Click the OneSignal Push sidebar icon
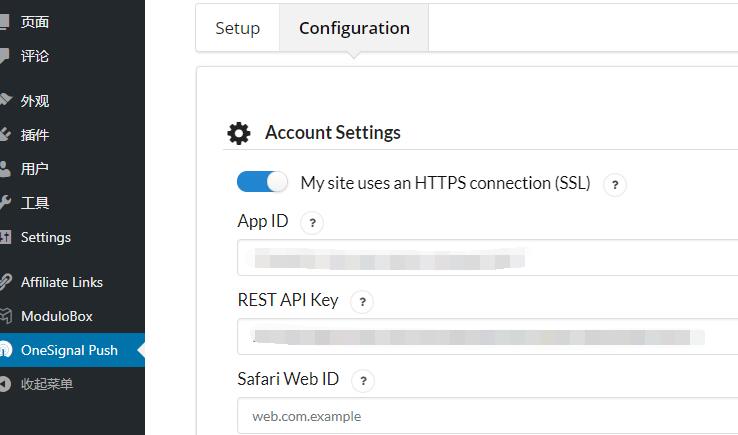Viewport: 738px width, 435px height. [5, 350]
